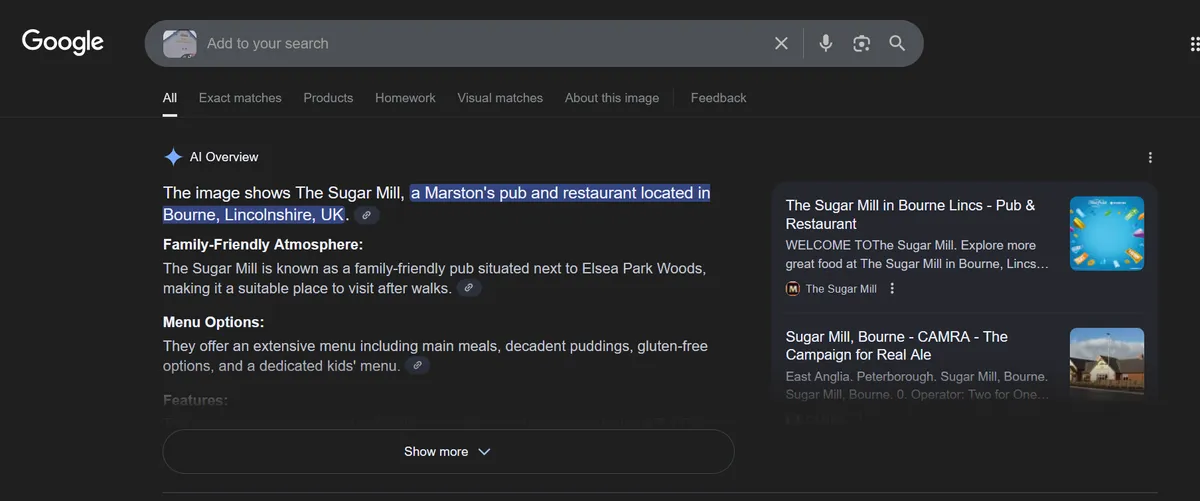Open source link chip after kids' menu
Screen dimensions: 1200x501
(418, 366)
